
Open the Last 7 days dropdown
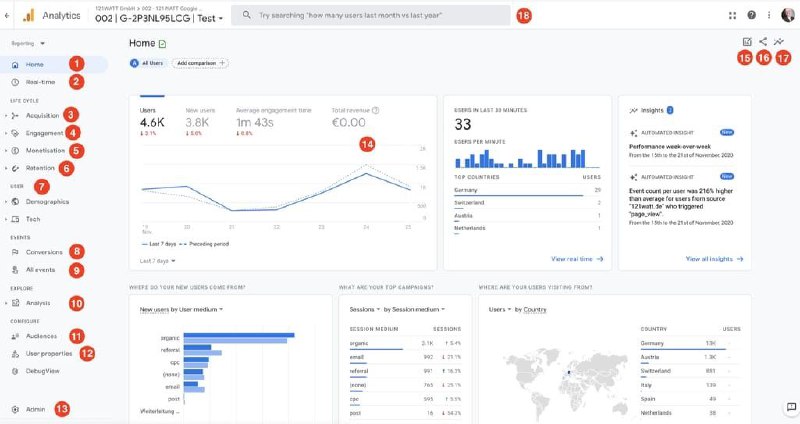pos(158,261)
